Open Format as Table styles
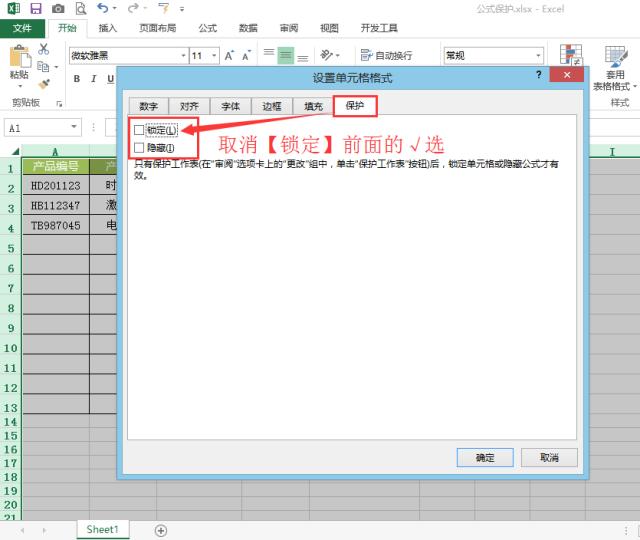 click(x=616, y=67)
